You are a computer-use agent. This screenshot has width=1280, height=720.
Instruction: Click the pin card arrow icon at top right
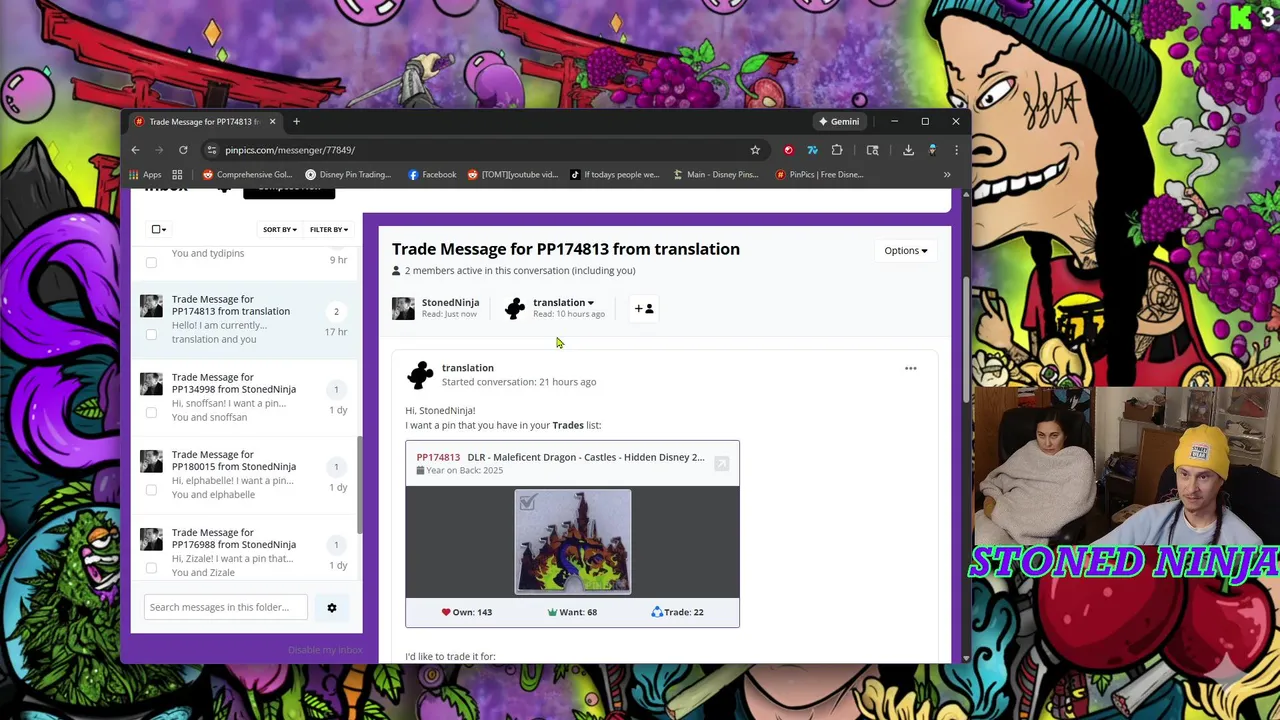[x=721, y=463]
